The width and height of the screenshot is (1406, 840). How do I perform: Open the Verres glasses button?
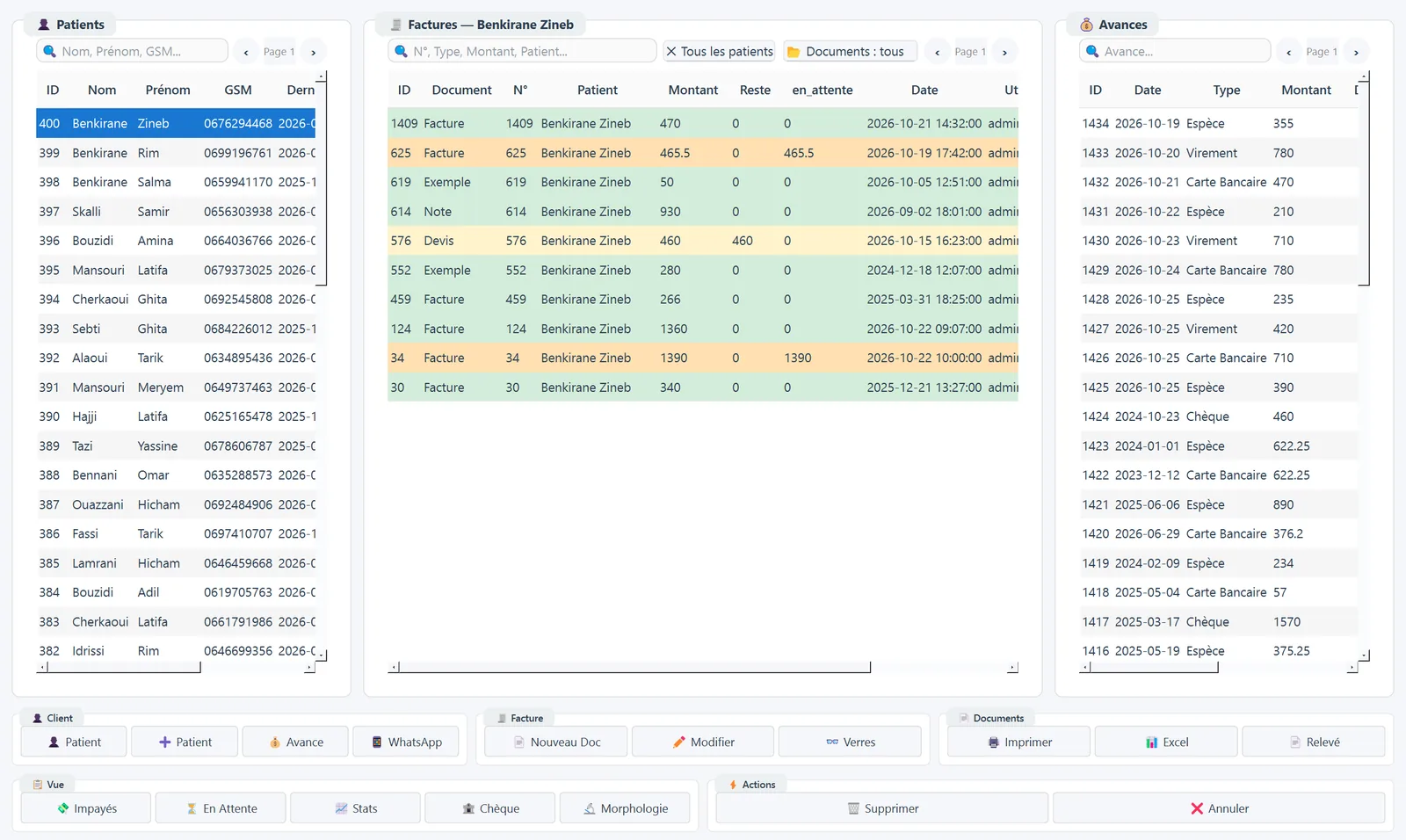coord(850,742)
